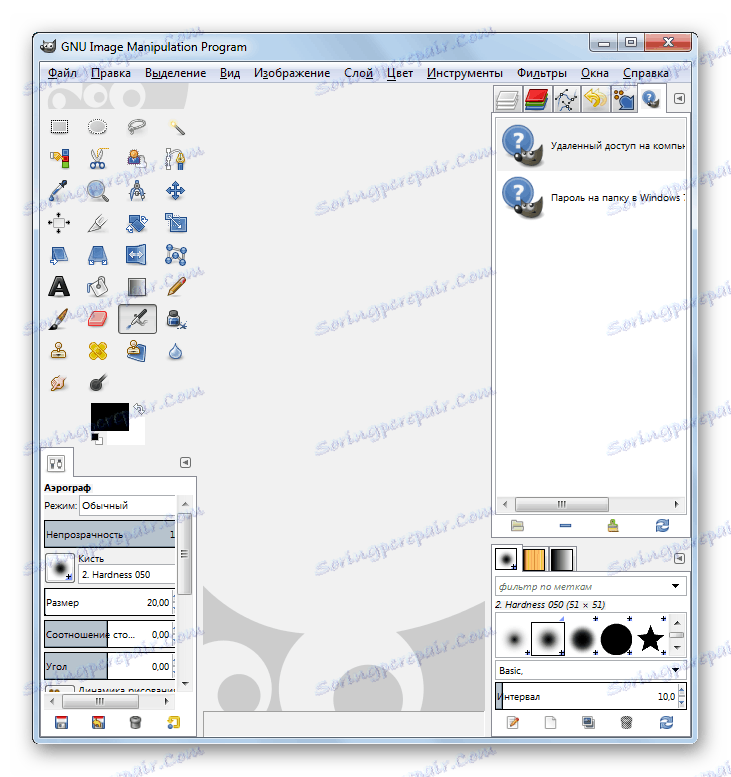This screenshot has height=777, width=731.
Task: Select the Foreground Select tool
Action: 137,159
